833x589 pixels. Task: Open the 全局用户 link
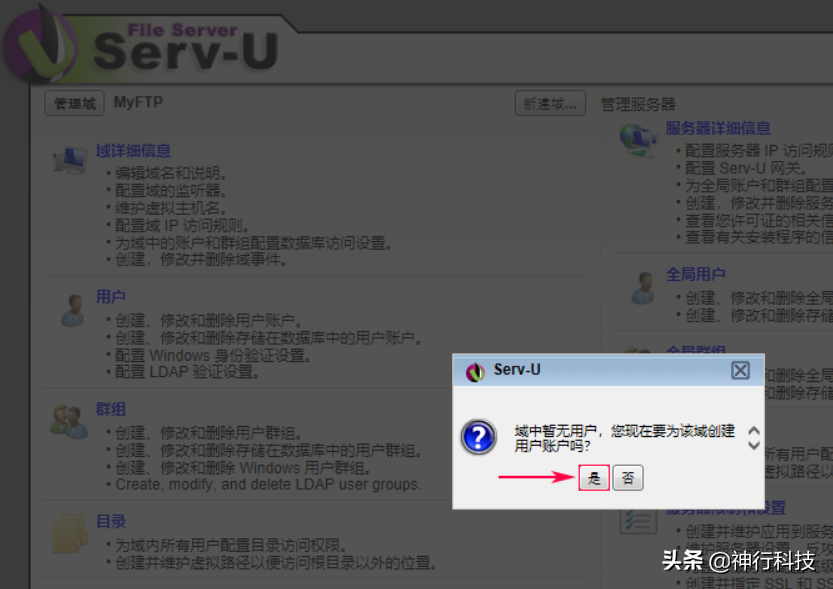point(695,274)
